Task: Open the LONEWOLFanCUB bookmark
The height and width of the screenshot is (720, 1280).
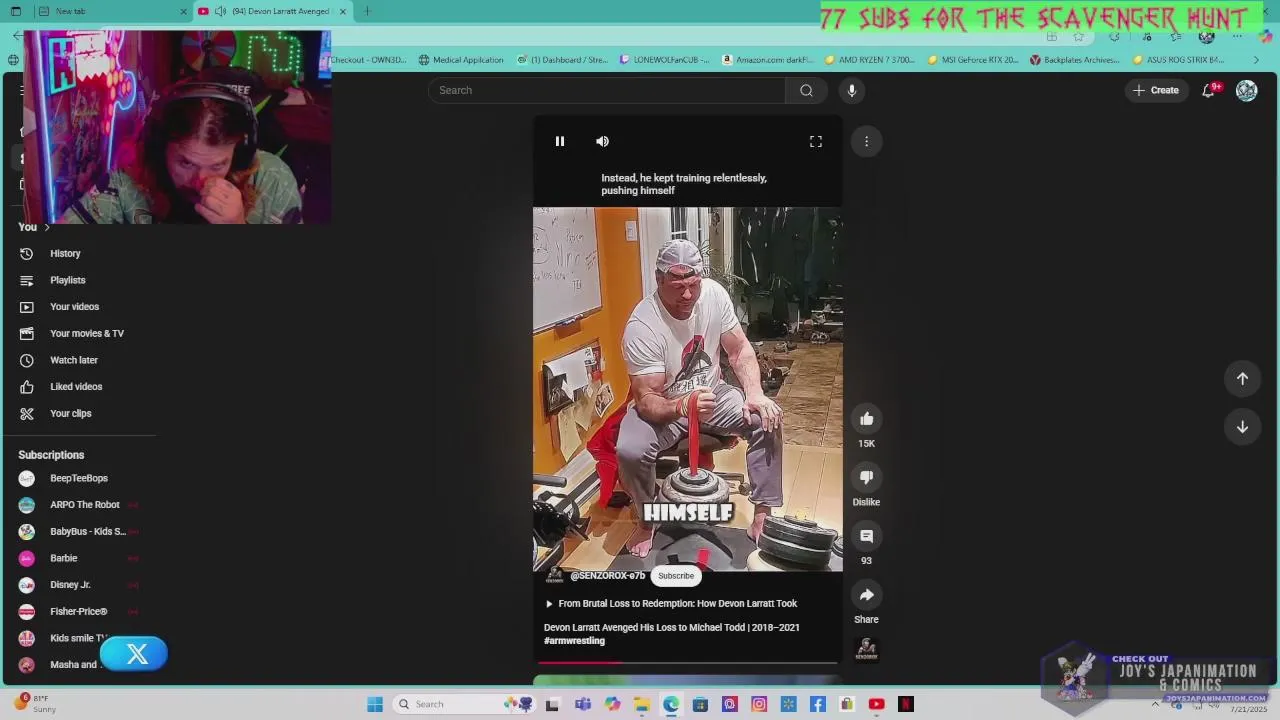Action: point(665,60)
